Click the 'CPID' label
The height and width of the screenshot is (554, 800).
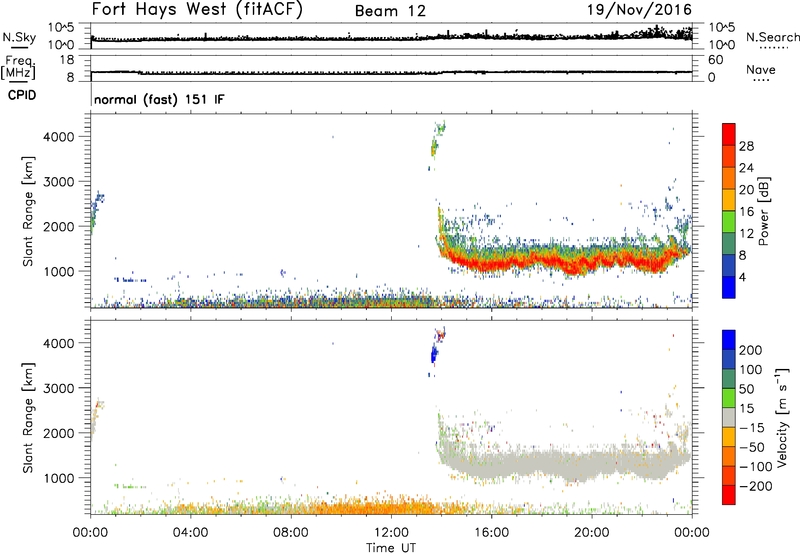(22, 95)
